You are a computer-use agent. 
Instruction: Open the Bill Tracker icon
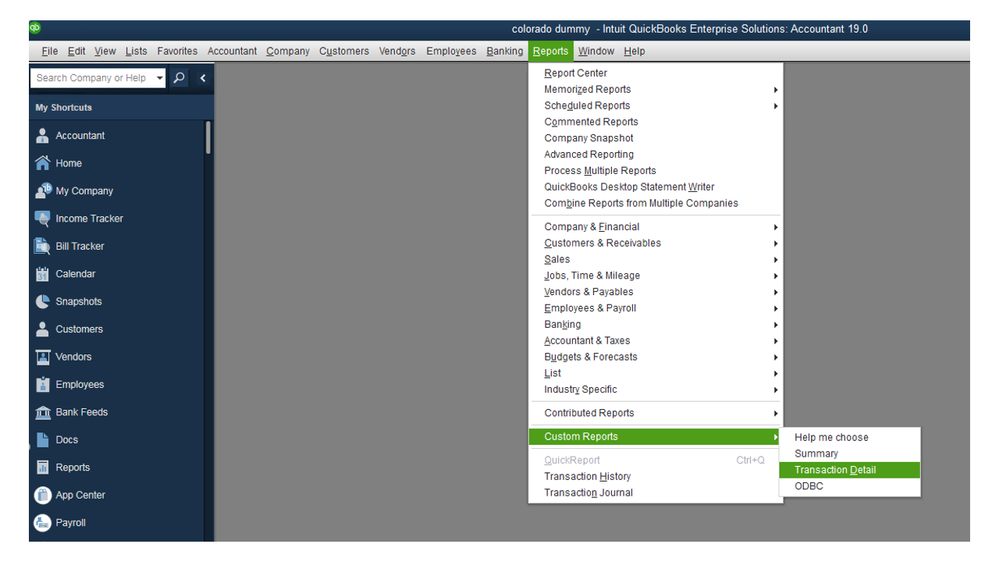43,246
